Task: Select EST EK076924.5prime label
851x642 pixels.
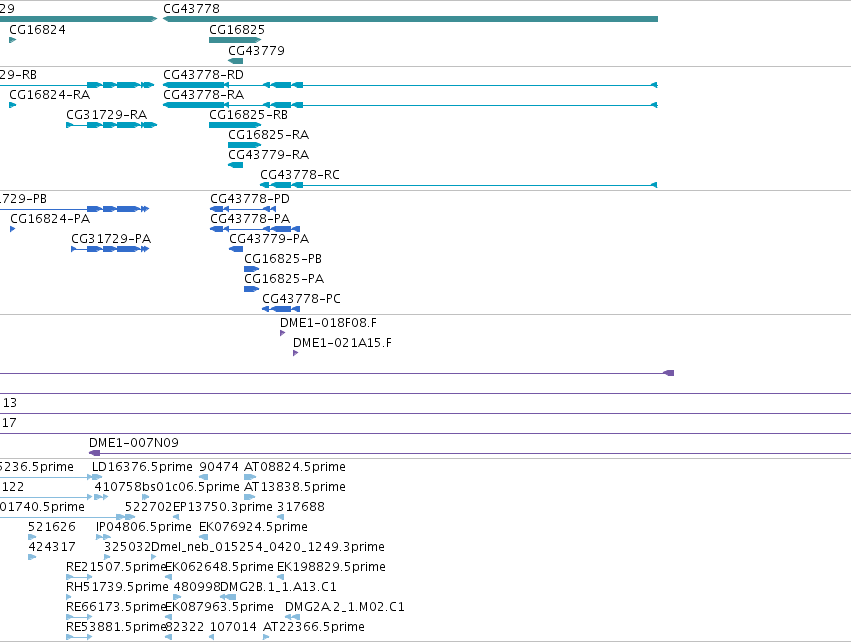Action: point(253,527)
